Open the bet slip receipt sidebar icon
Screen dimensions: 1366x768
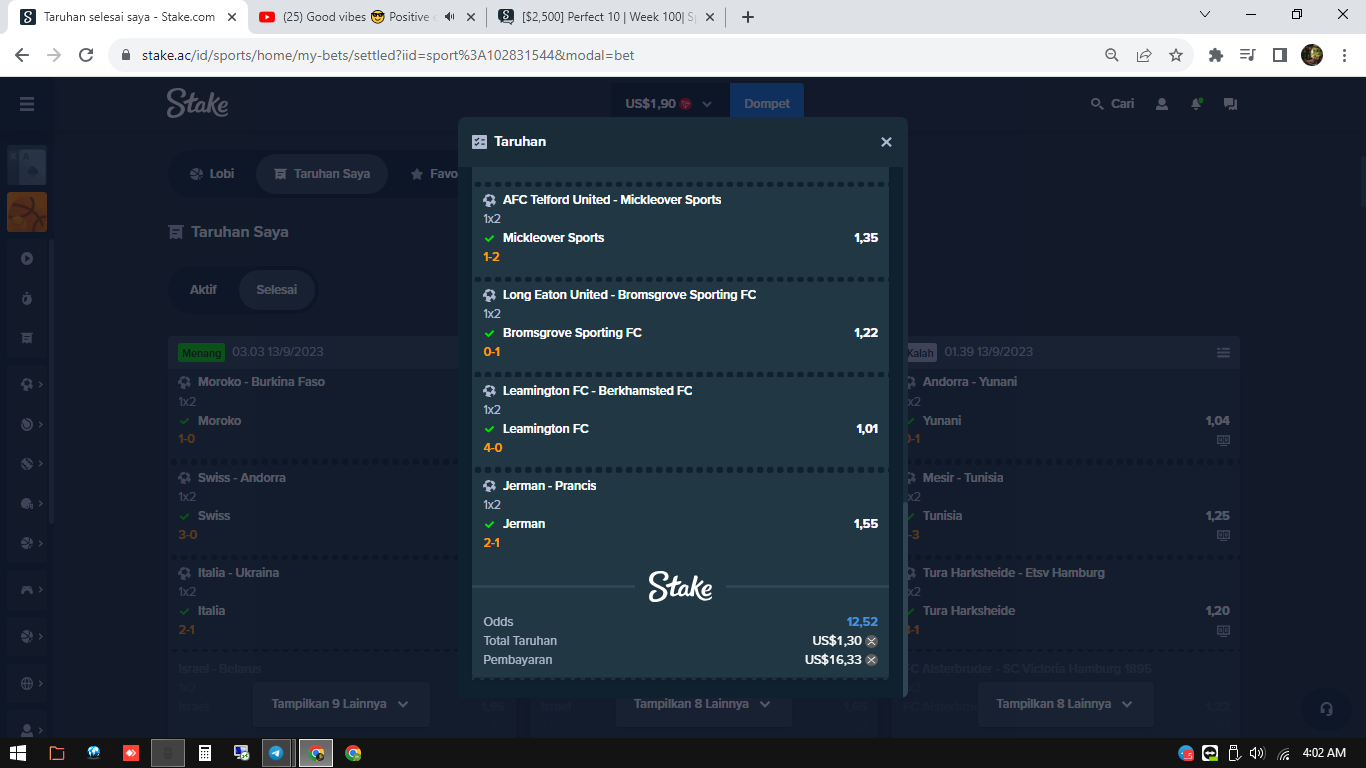point(27,338)
